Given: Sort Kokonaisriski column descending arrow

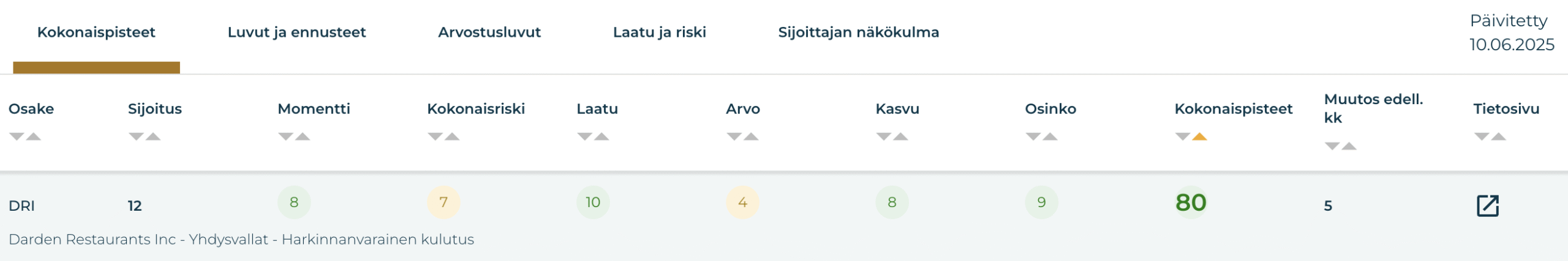Looking at the screenshot, I should pyautogui.click(x=435, y=137).
